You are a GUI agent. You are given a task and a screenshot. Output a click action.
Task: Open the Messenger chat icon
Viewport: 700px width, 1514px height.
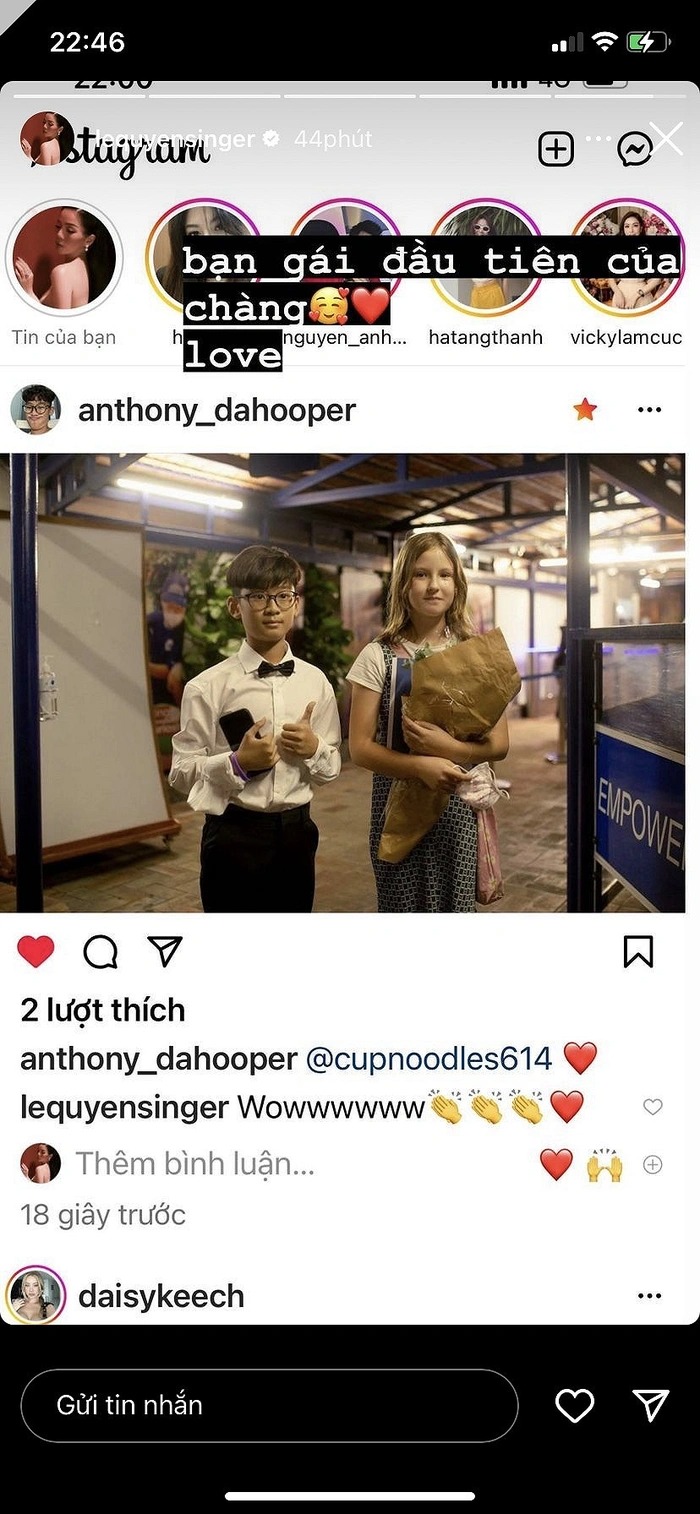tap(635, 150)
